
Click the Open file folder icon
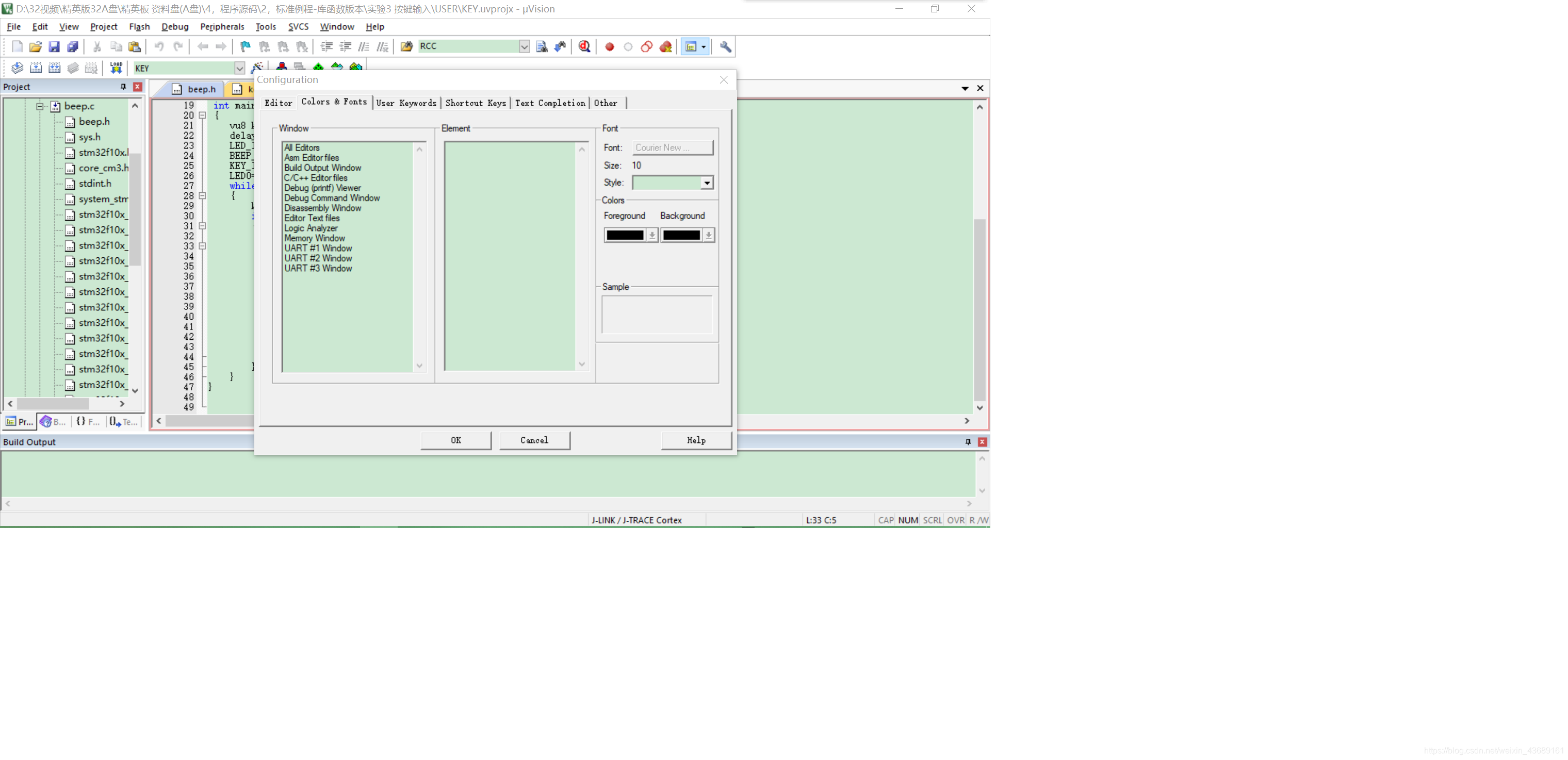(35, 46)
